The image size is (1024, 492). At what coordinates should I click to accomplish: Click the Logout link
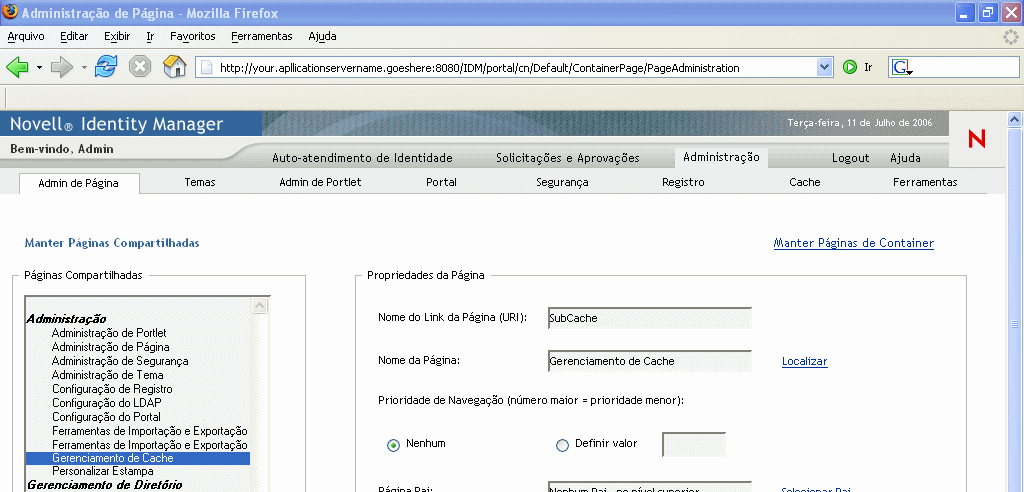tap(850, 158)
